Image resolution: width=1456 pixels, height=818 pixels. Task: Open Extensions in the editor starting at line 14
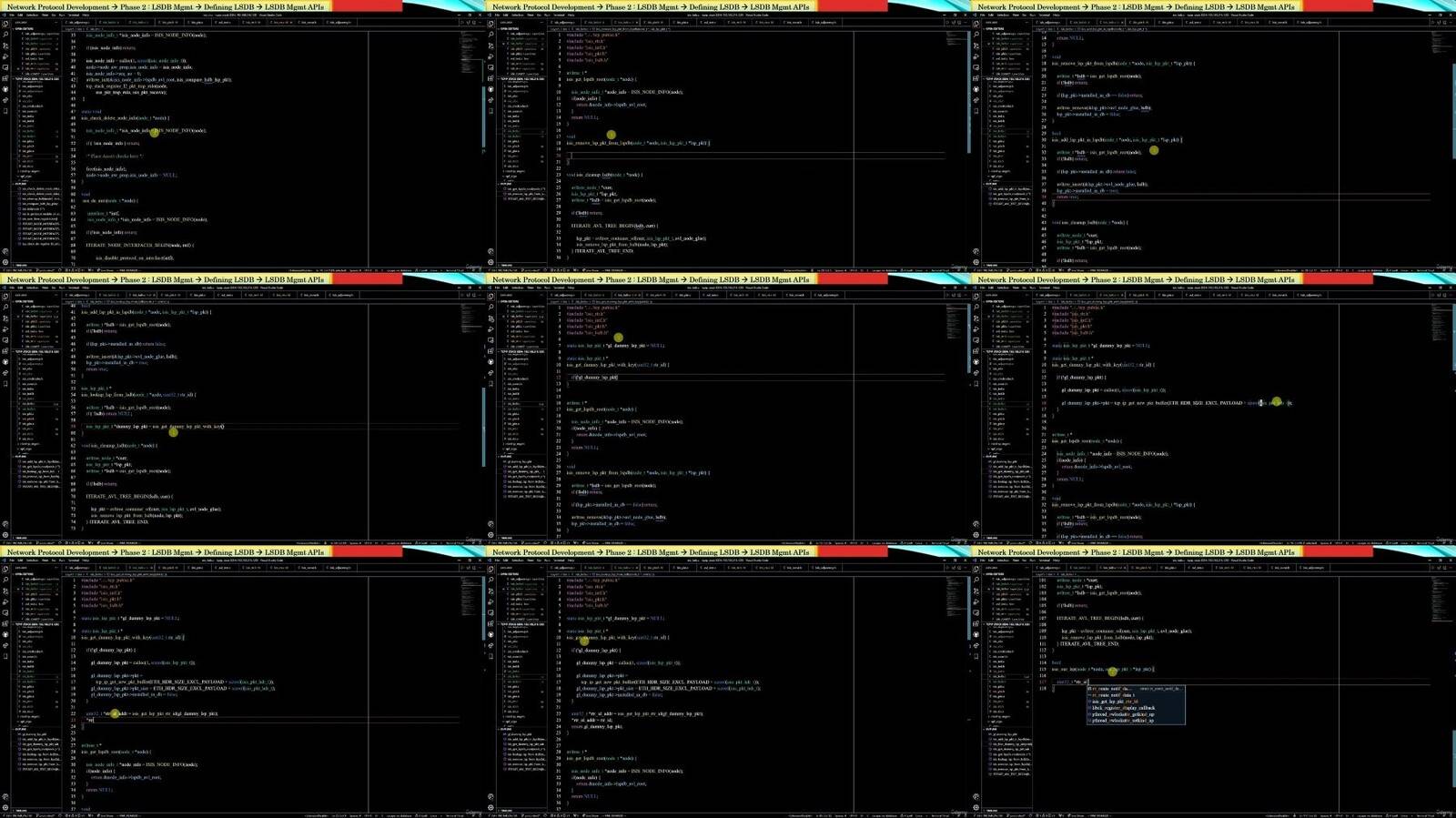click(976, 78)
